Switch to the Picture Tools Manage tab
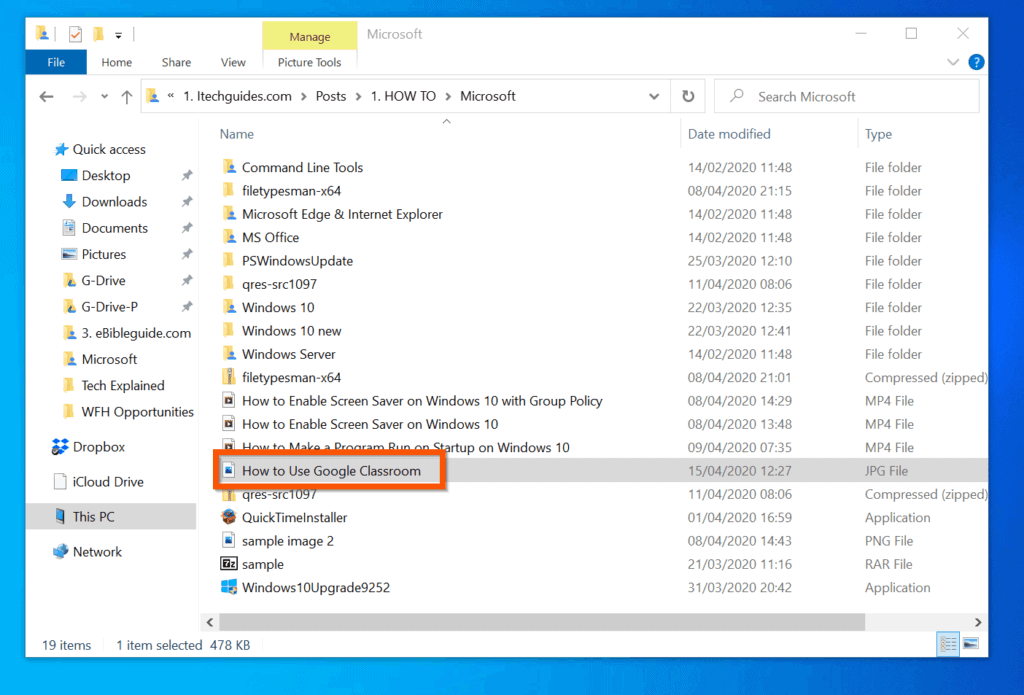The image size is (1024, 695). point(309,34)
